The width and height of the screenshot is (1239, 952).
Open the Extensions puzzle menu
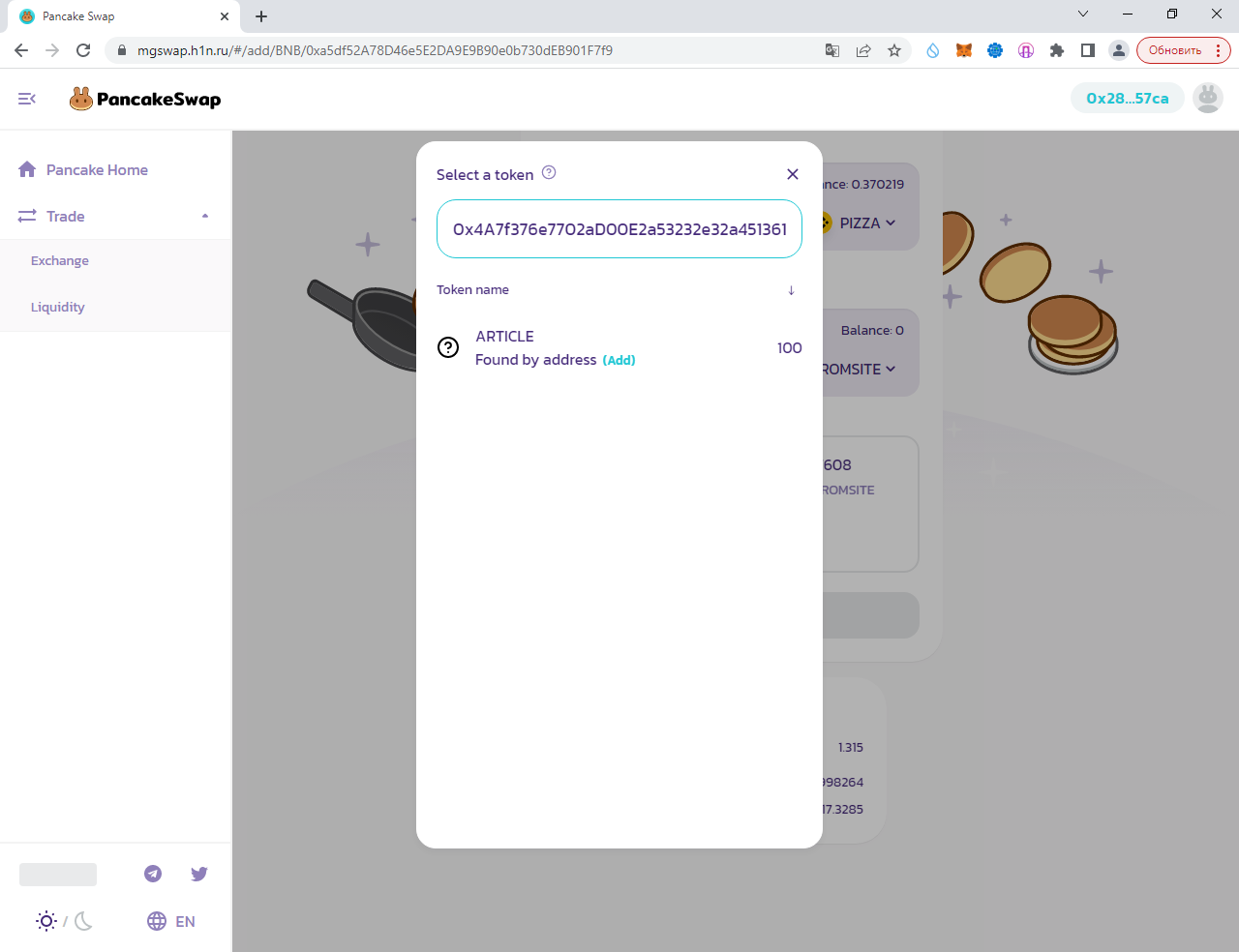1057,50
